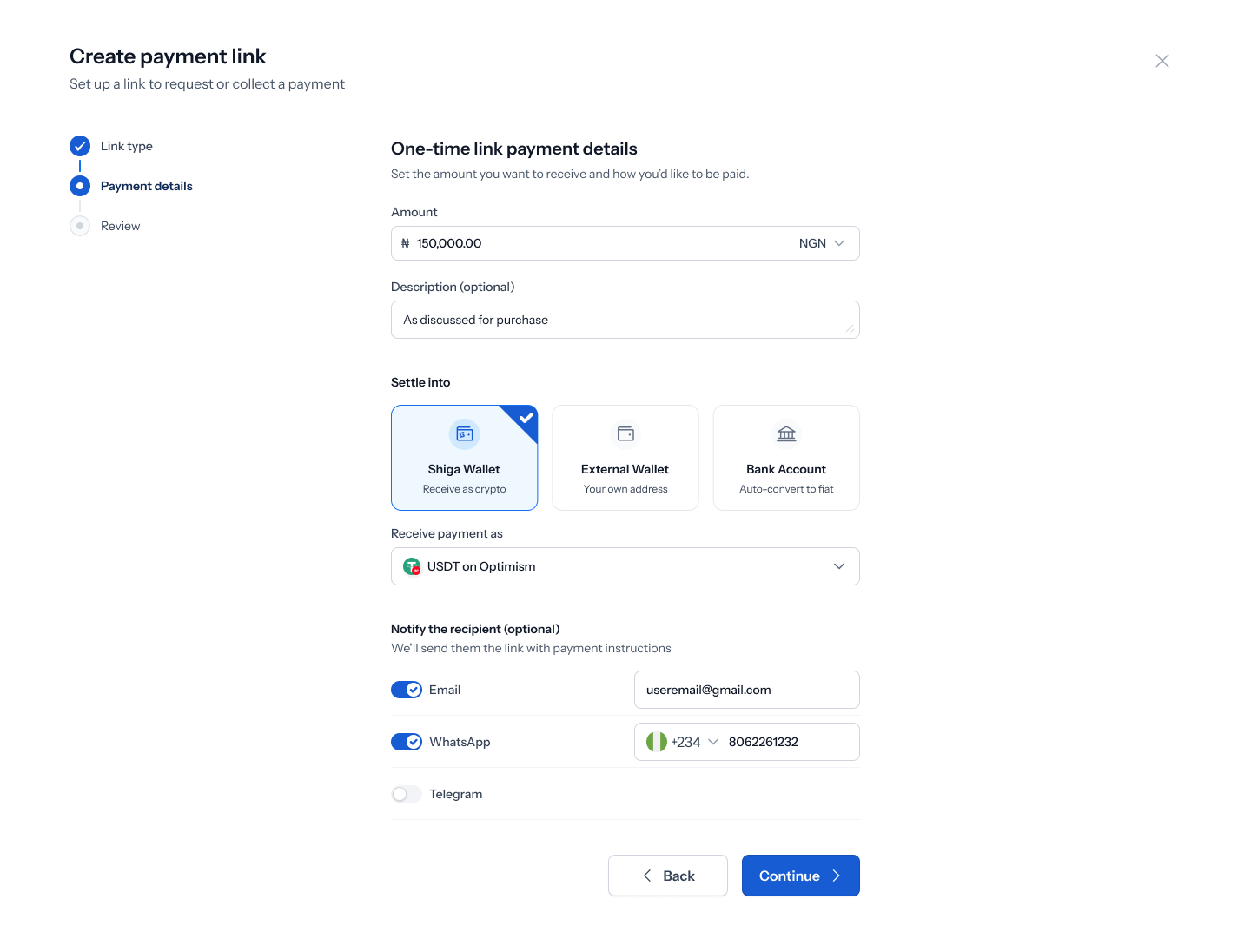Enable the Telegram notification toggle
1251x952 pixels.
(x=407, y=794)
